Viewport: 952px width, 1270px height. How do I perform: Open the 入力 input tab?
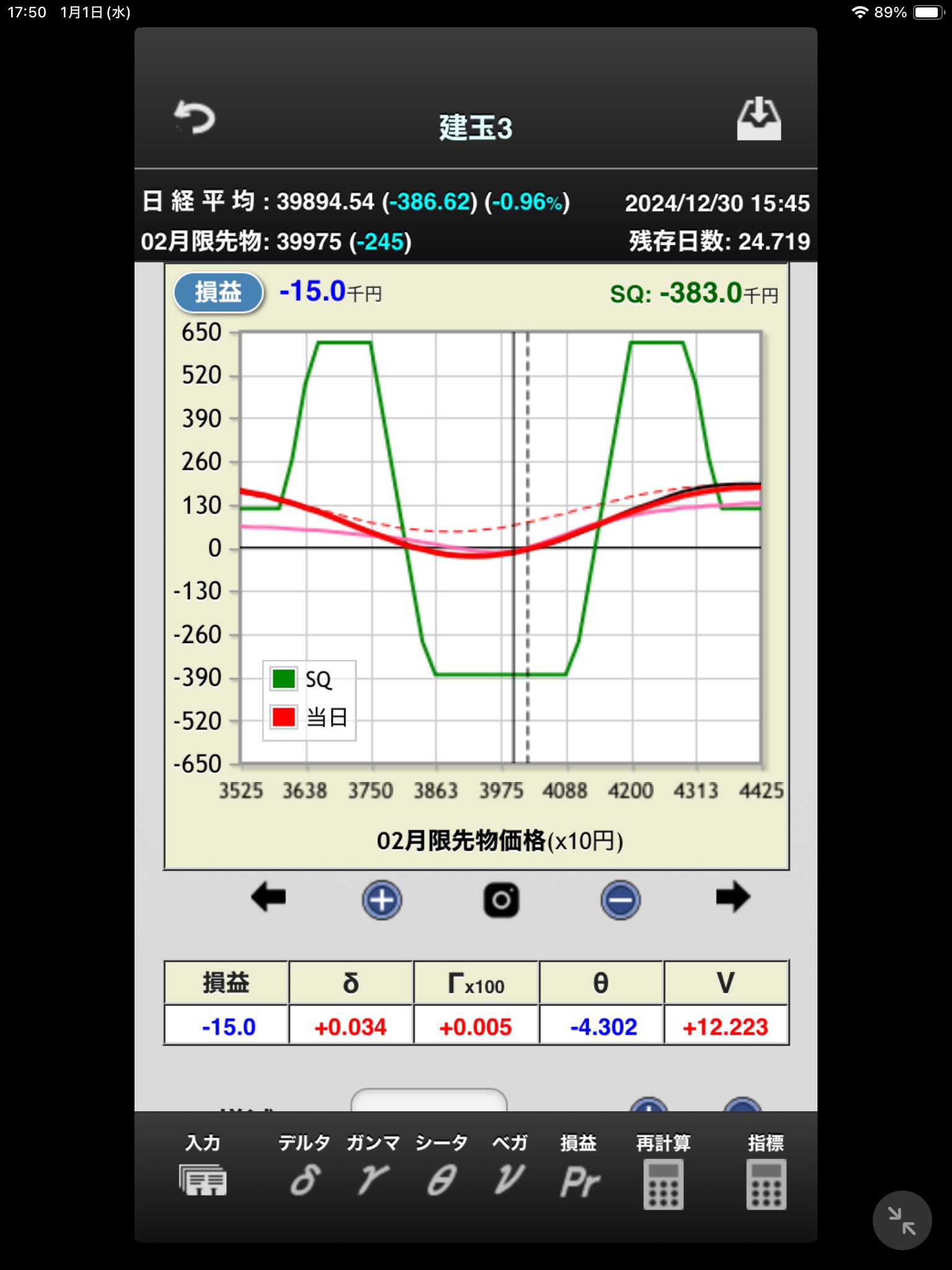click(203, 1169)
